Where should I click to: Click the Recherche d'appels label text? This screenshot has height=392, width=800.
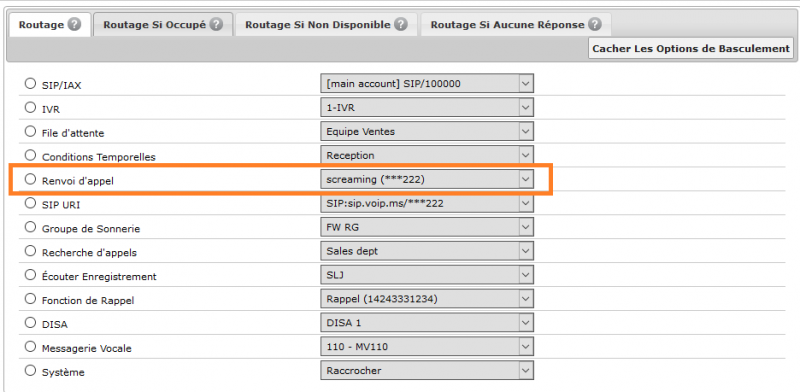[89, 253]
